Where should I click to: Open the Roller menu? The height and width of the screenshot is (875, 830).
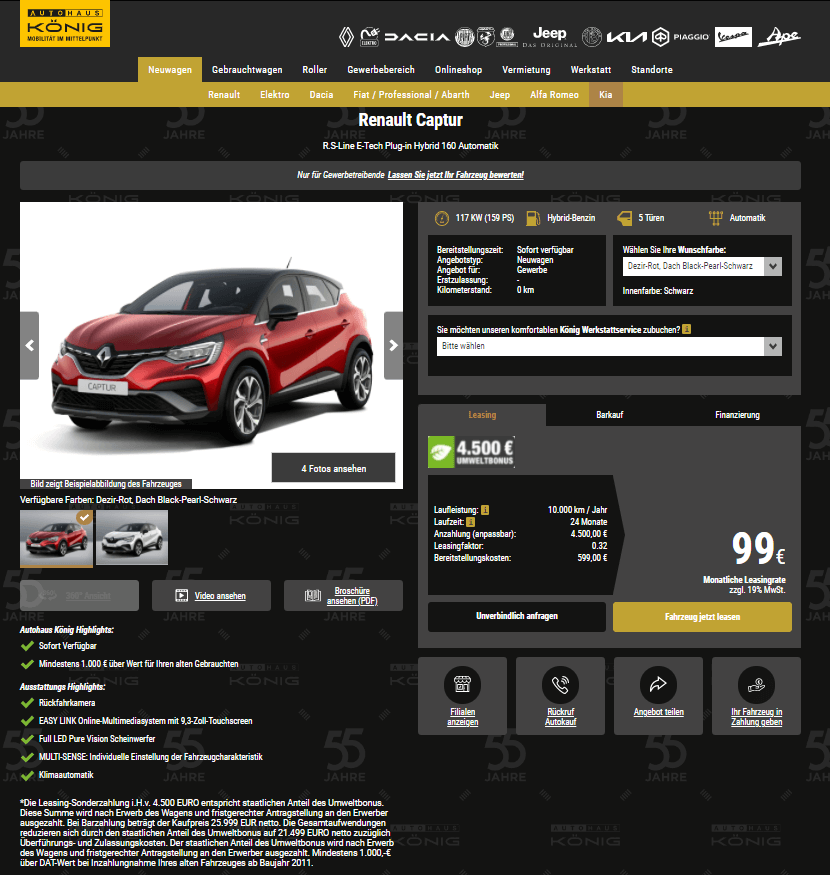pos(314,70)
